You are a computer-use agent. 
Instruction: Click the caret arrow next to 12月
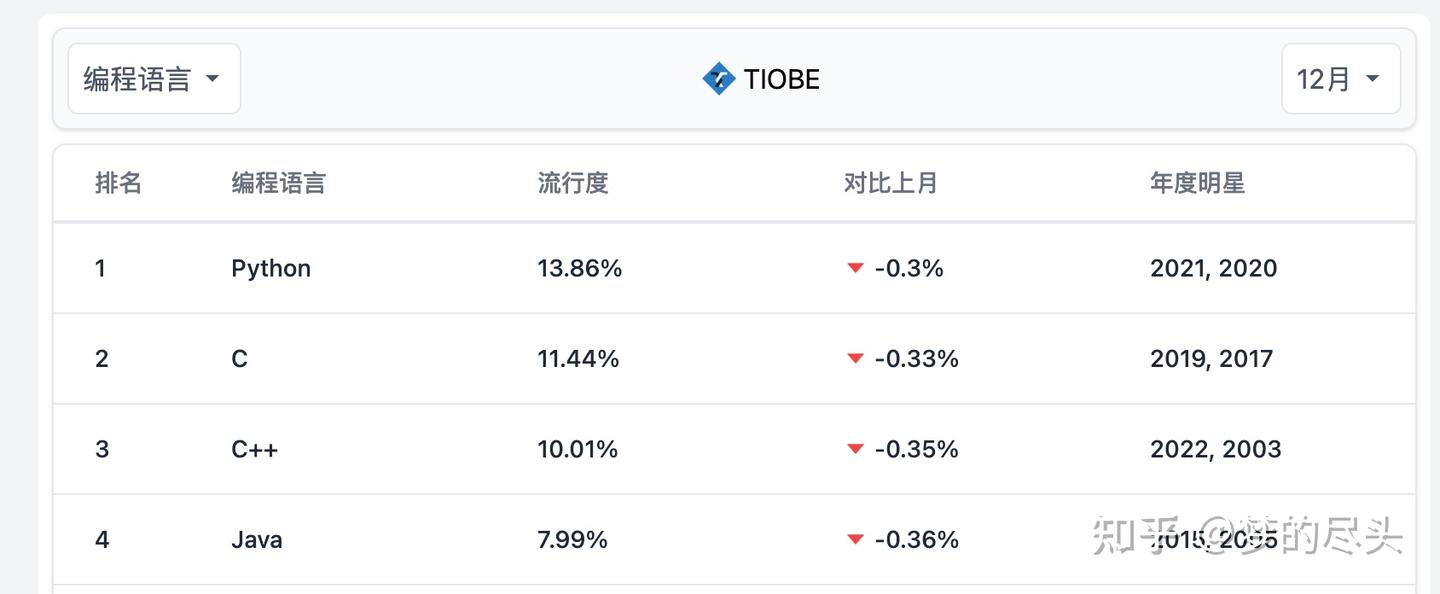1372,79
